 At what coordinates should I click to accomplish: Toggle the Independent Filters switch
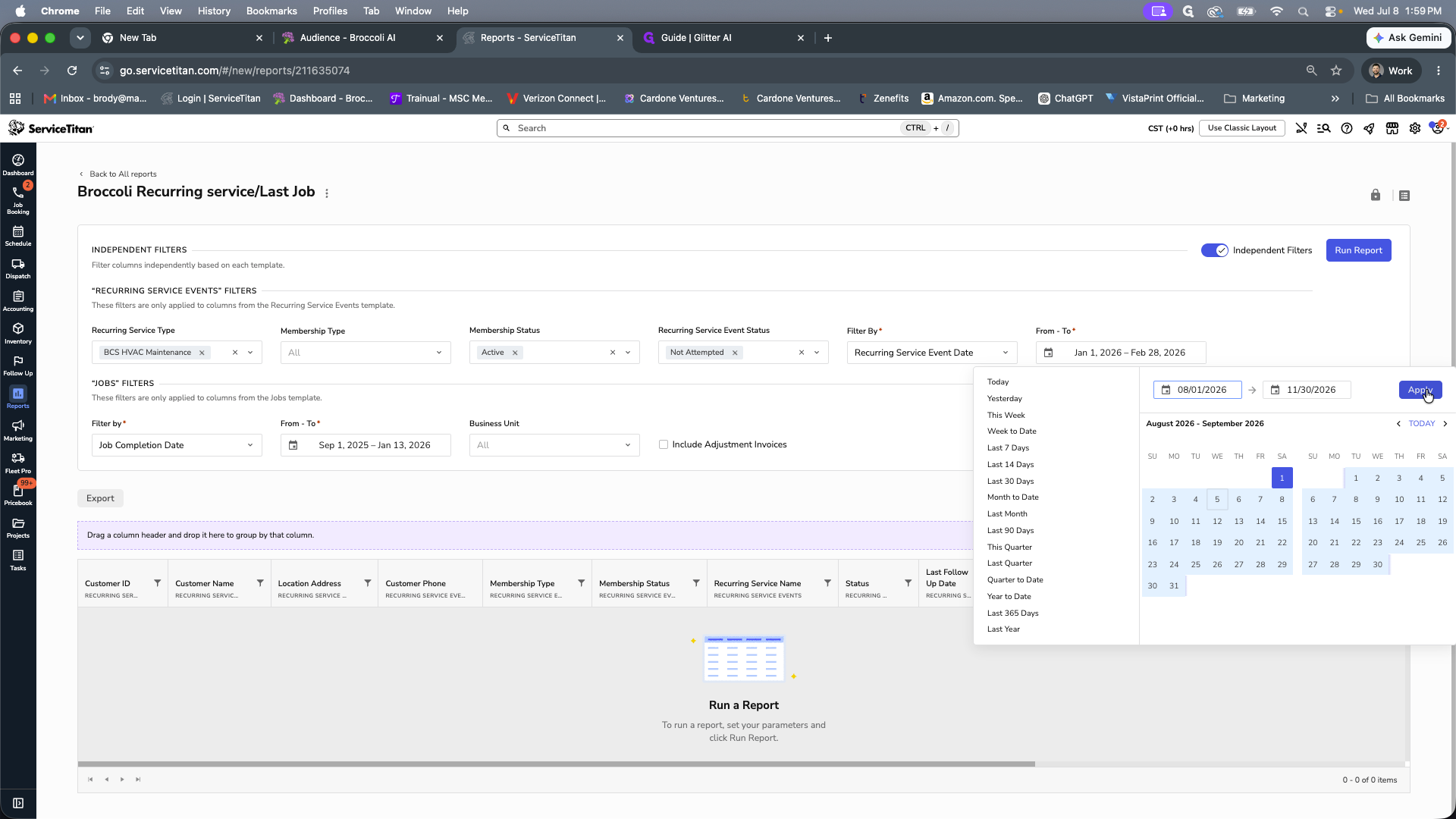[1214, 250]
